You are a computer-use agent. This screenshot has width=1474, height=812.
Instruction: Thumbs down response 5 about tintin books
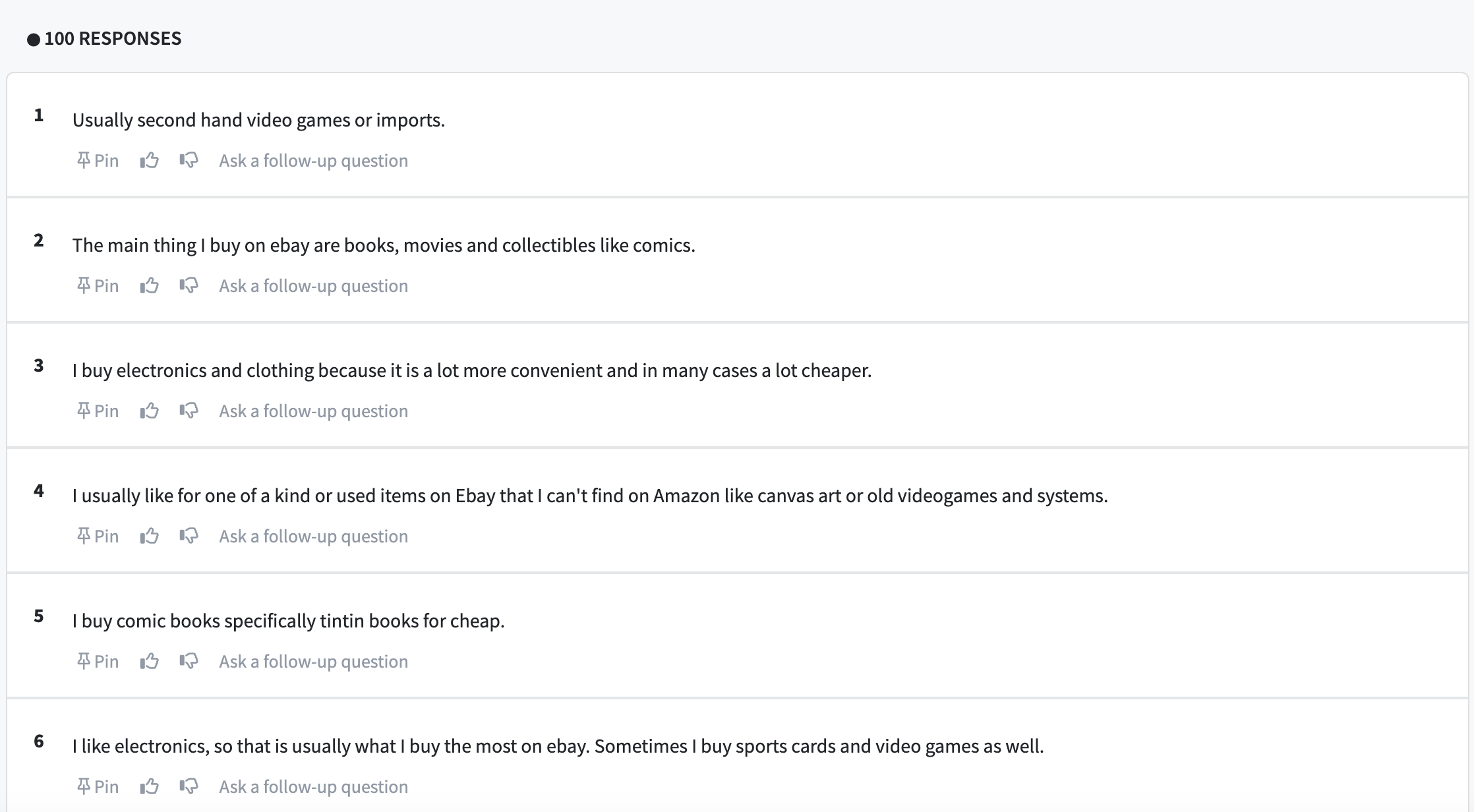189,661
